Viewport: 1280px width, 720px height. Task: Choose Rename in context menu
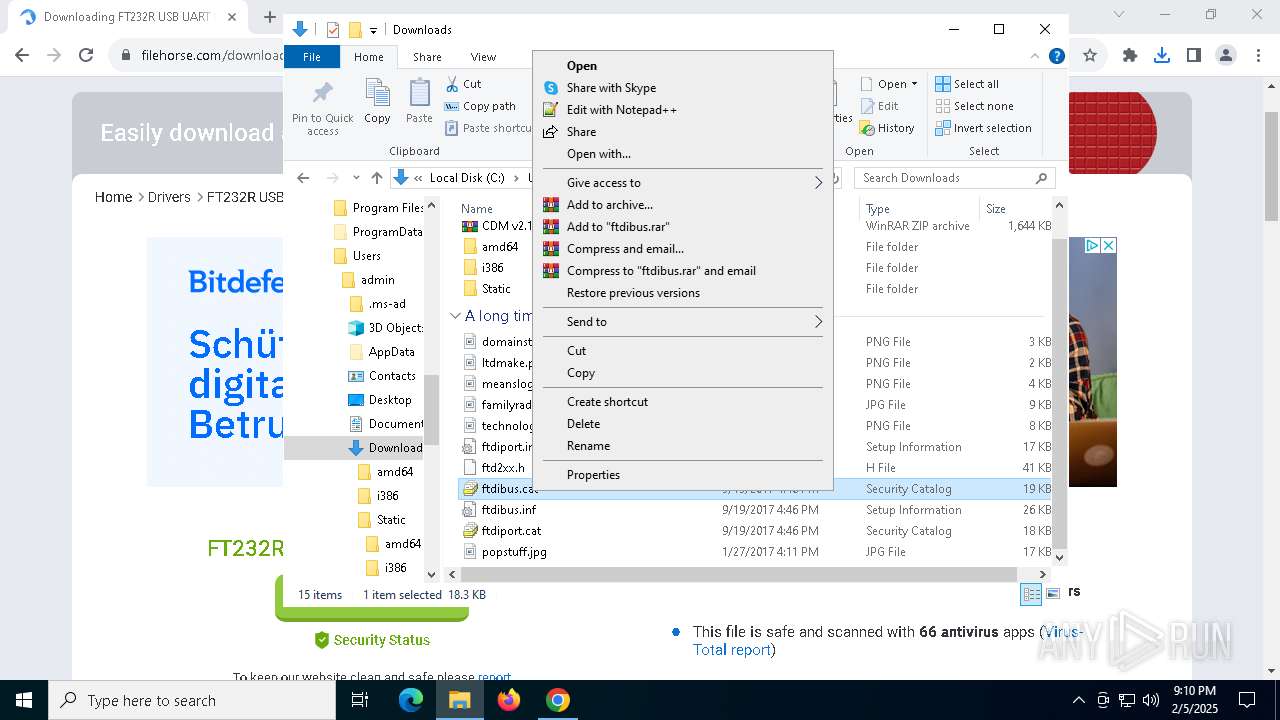coord(683,446)
